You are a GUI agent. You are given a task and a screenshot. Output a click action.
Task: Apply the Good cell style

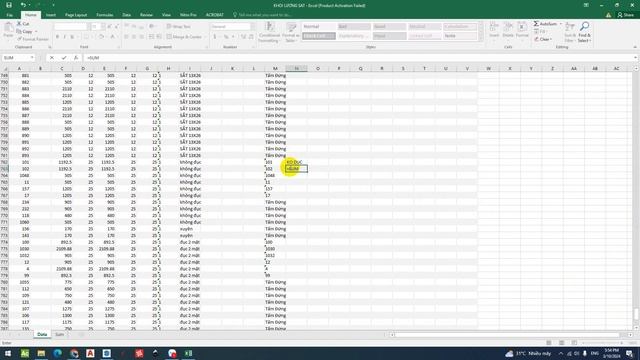click(389, 27)
